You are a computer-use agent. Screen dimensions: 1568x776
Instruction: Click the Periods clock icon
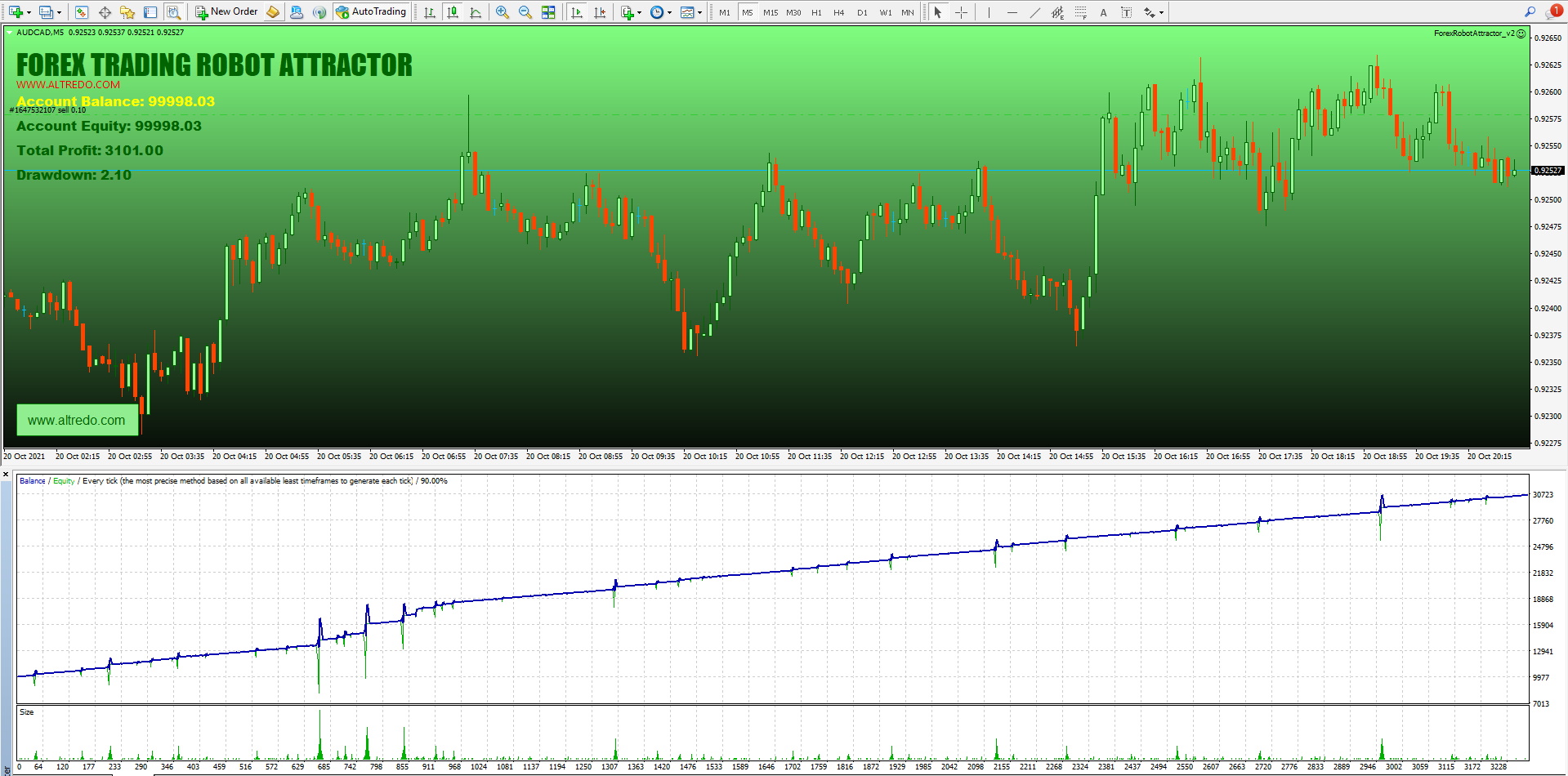657,12
